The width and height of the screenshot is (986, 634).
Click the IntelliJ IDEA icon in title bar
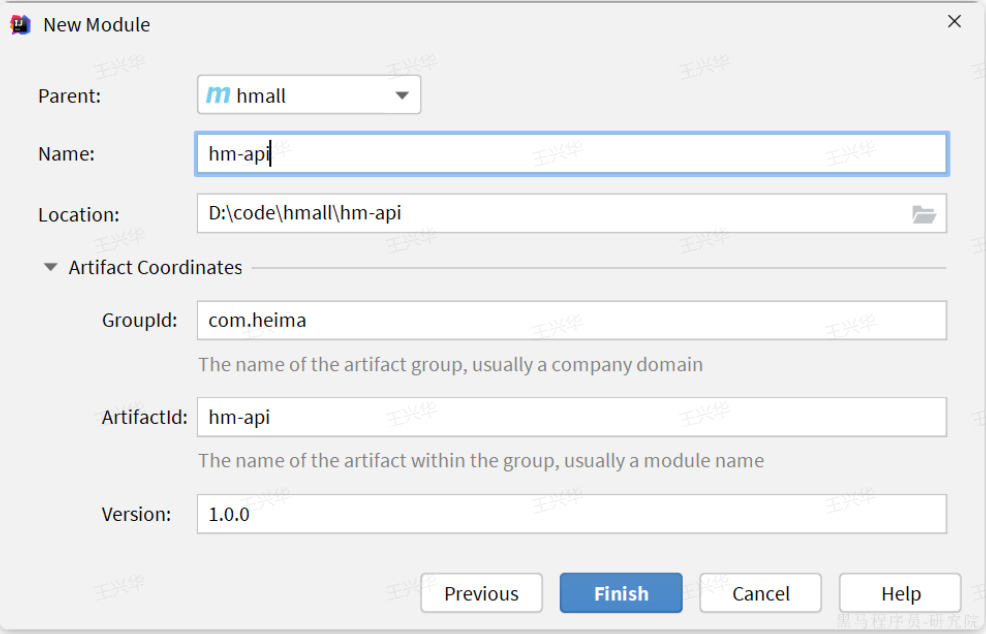click(20, 25)
